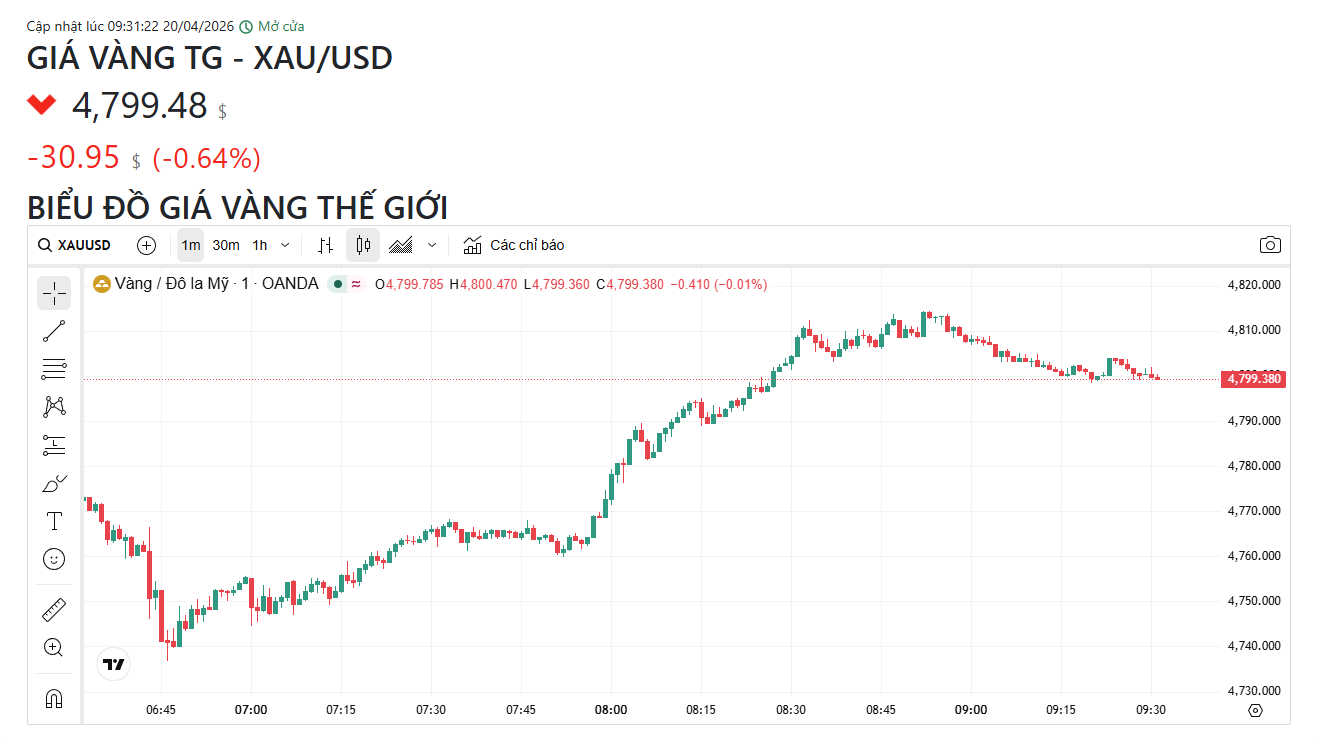Select the brush drawing tool
The width and height of the screenshot is (1318, 740).
(x=54, y=484)
